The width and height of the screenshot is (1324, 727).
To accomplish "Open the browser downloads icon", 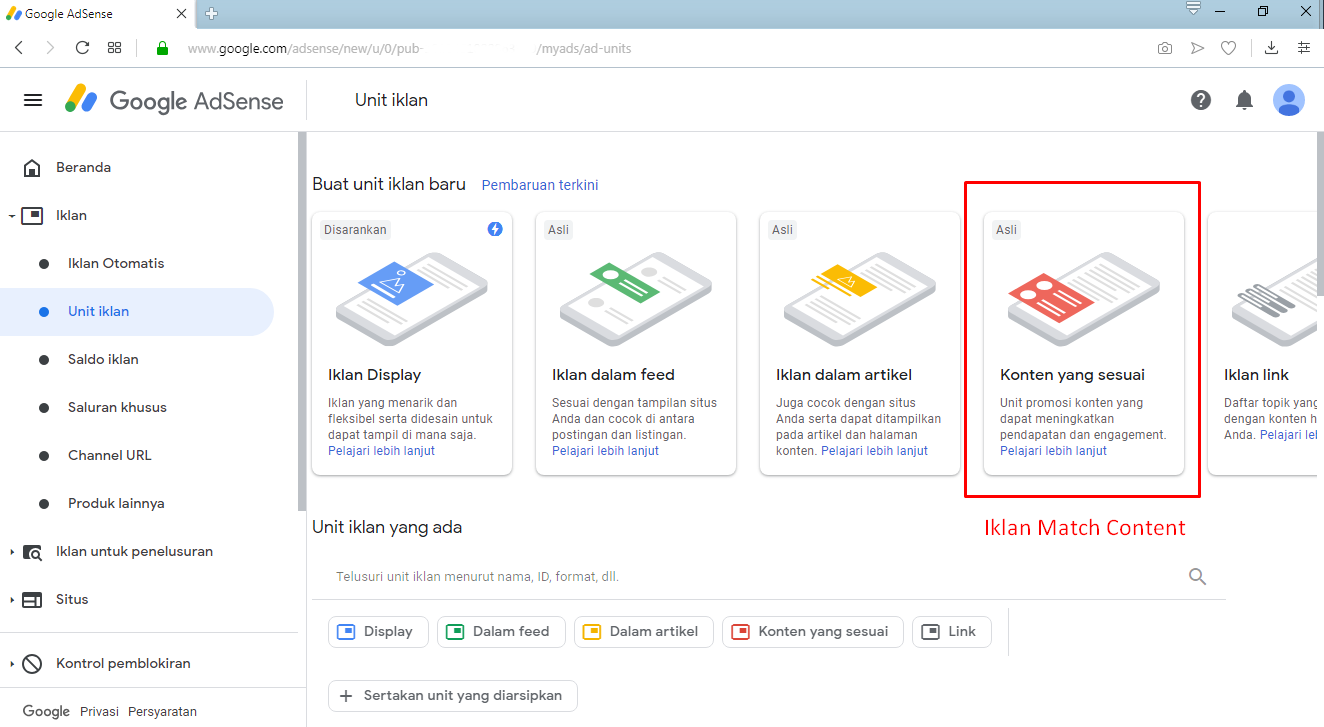I will [1271, 48].
